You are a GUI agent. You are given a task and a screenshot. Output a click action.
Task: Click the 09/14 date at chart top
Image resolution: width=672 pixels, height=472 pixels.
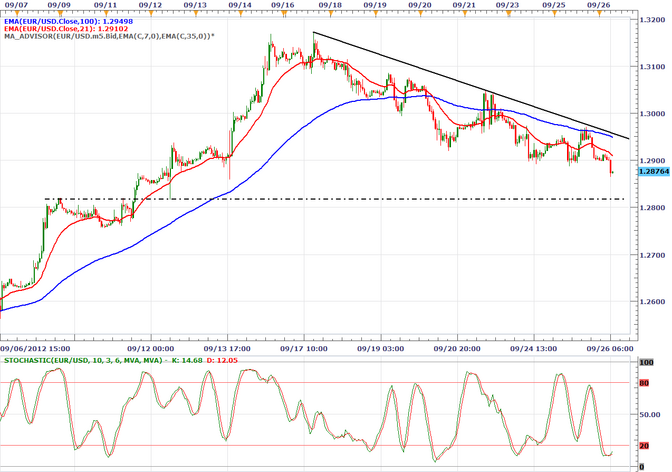pos(240,5)
